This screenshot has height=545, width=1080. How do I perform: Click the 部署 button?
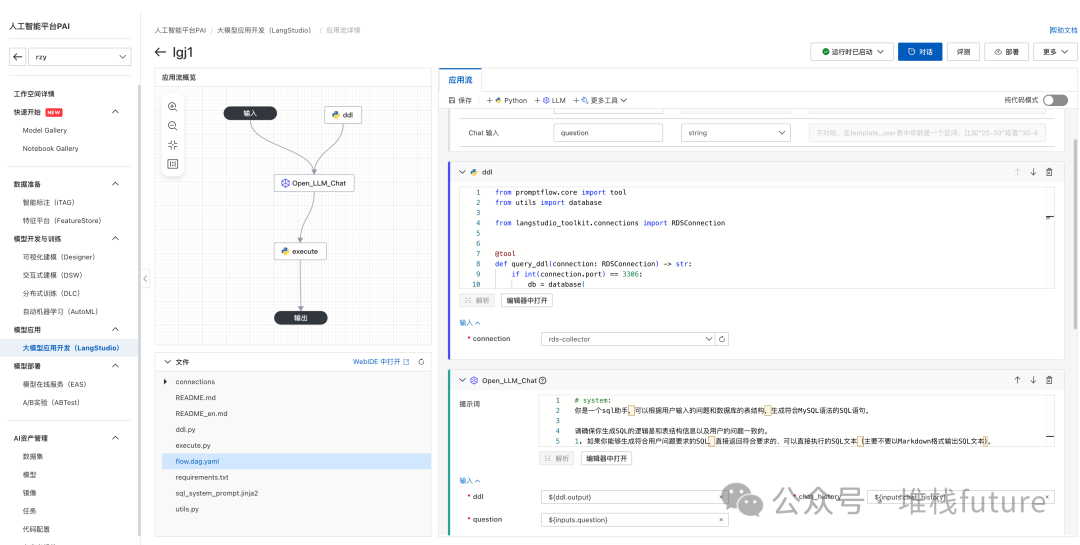click(x=1006, y=52)
